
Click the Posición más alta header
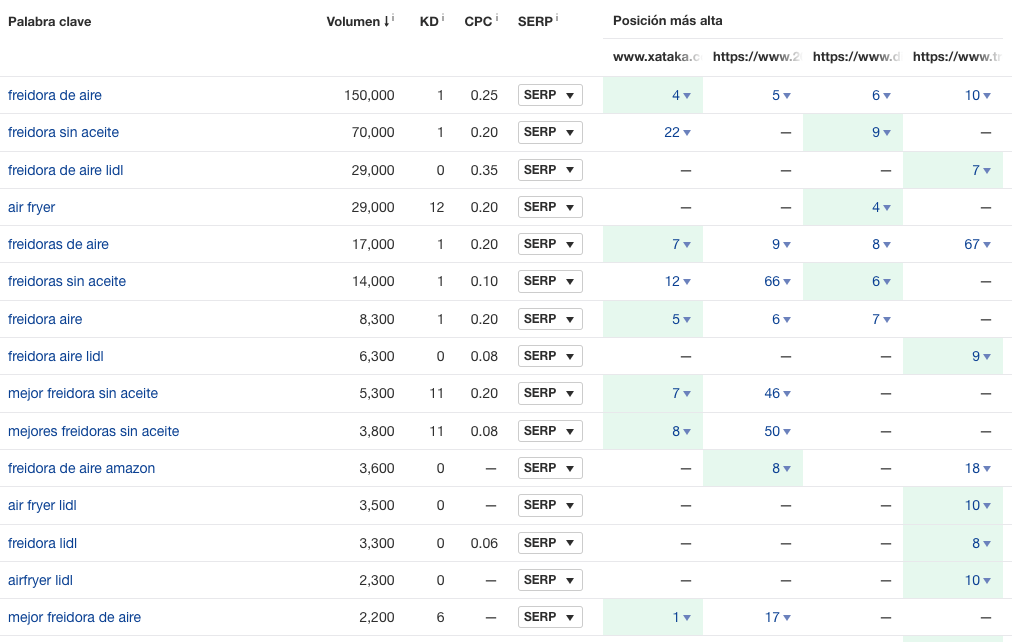pyautogui.click(x=667, y=21)
